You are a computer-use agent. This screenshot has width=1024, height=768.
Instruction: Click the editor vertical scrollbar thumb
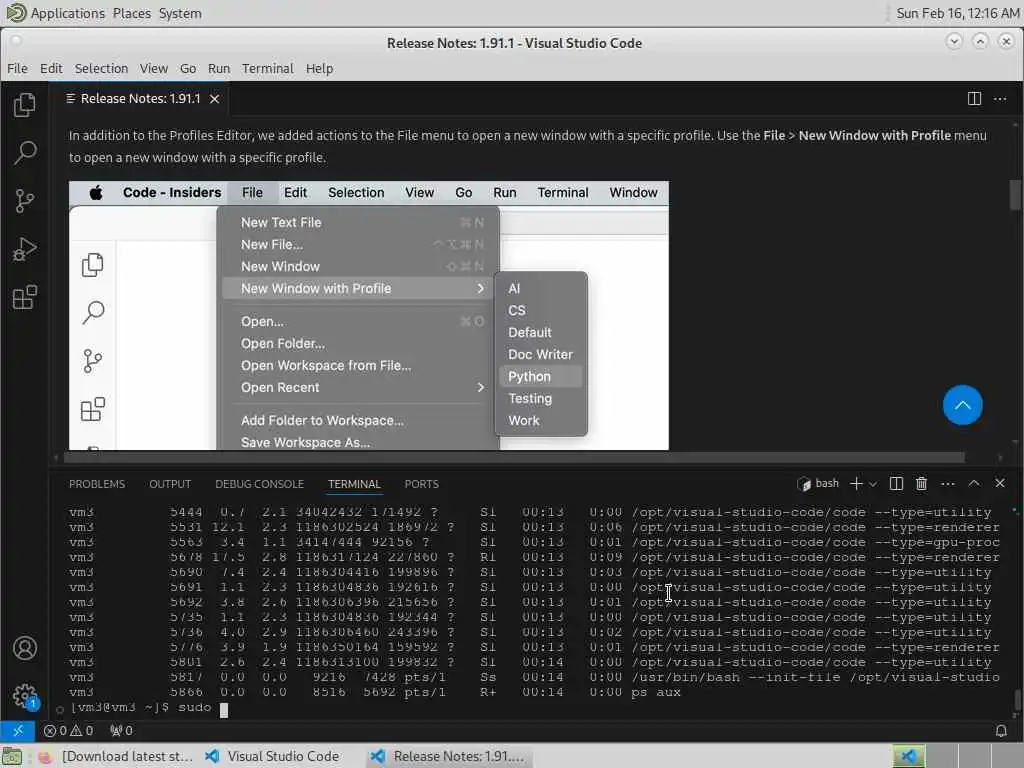[x=1015, y=195]
